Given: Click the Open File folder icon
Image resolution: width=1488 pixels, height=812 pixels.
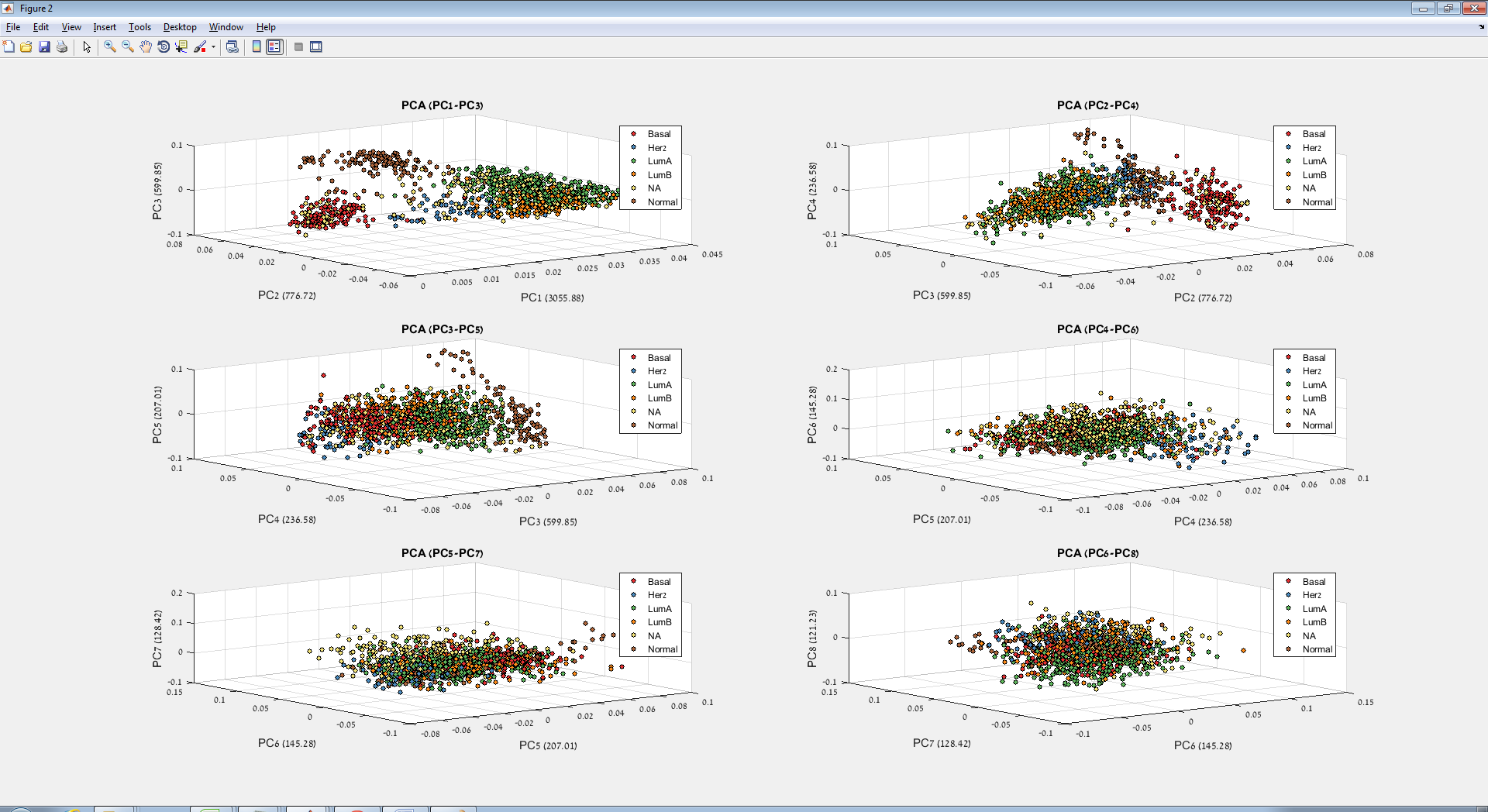Looking at the screenshot, I should [x=26, y=47].
